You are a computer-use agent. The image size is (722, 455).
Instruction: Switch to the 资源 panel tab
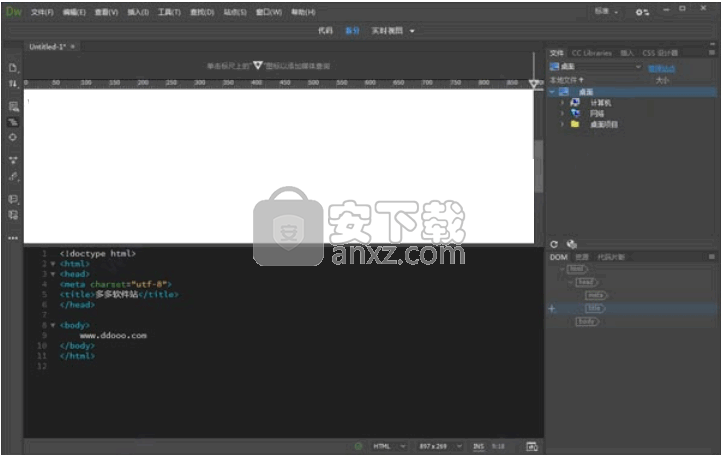coord(582,257)
